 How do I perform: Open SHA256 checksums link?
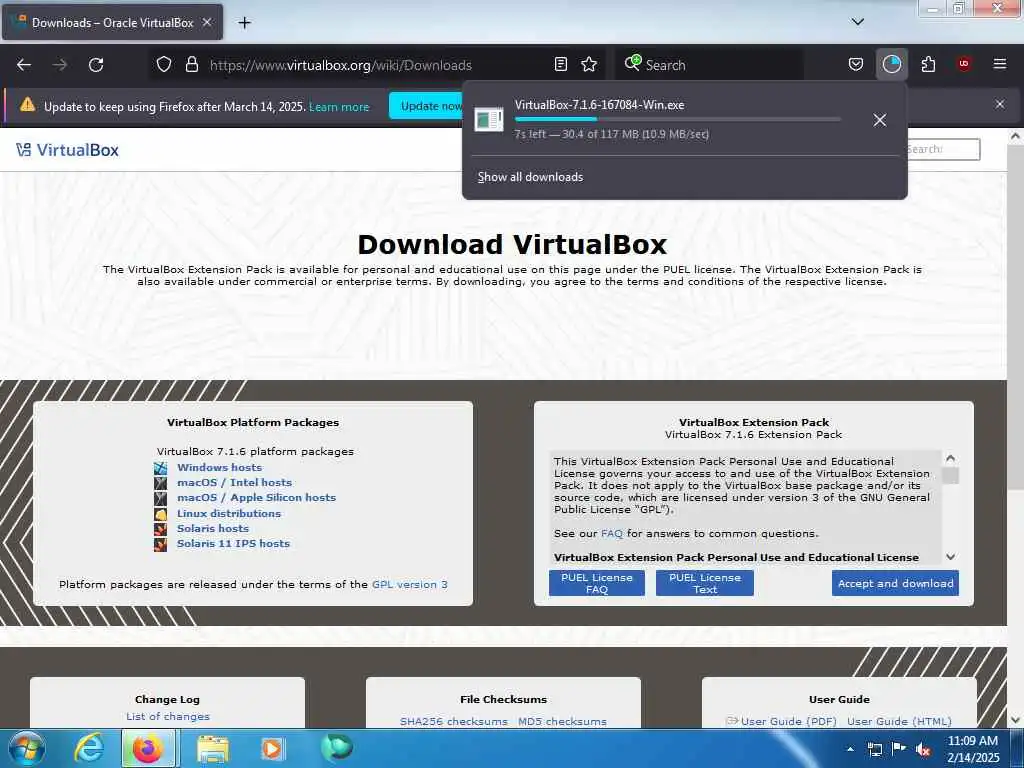[453, 721]
